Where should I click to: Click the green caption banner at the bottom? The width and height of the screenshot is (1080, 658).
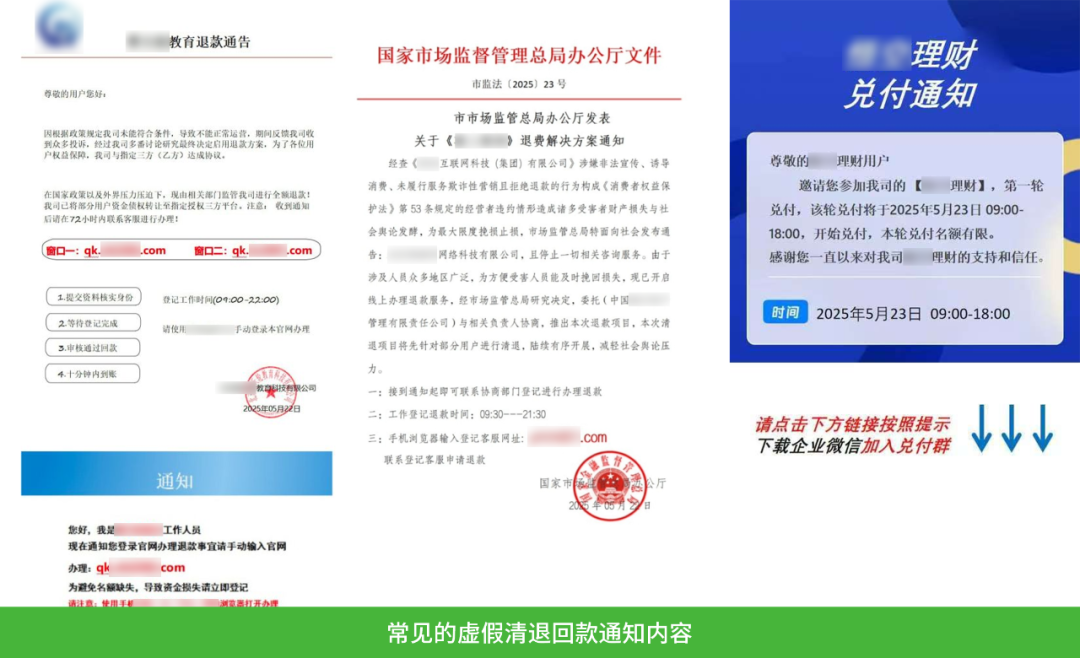tap(540, 632)
